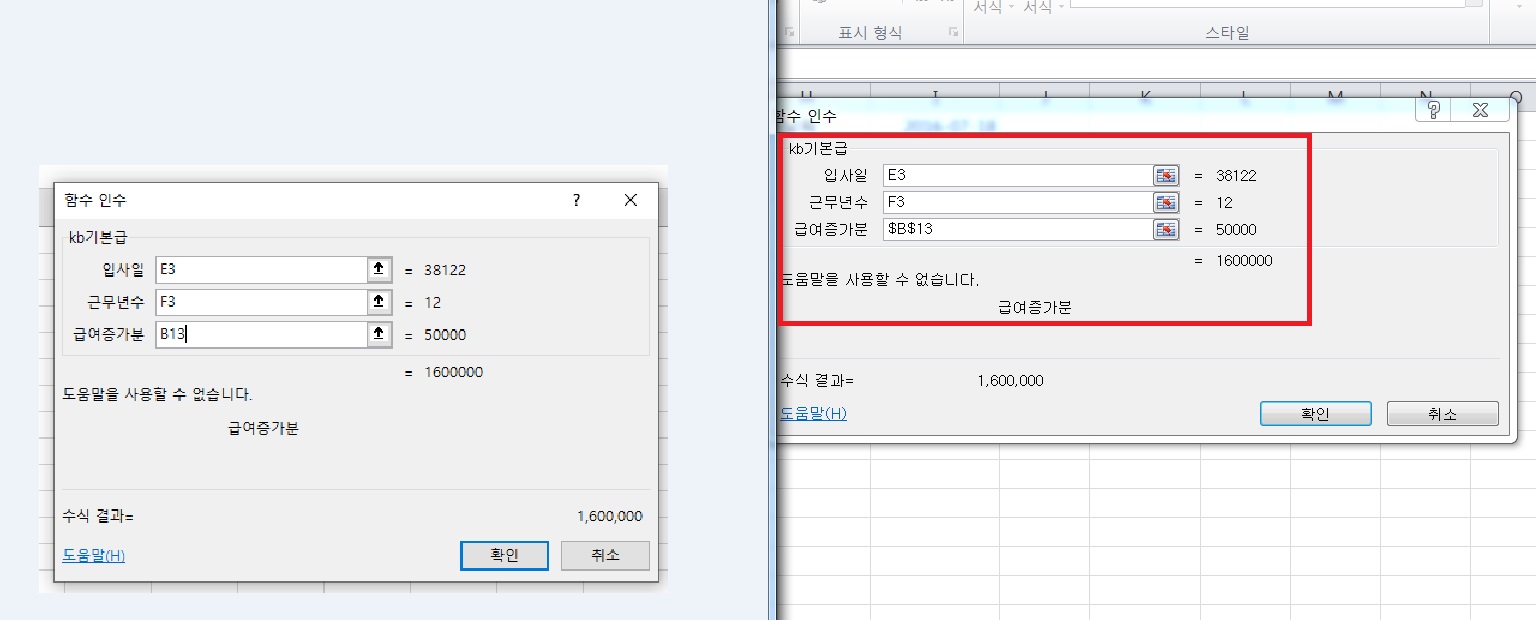This screenshot has width=1536, height=620.
Task: Click range selector icon beside $B$13 field
Action: coord(1166,230)
